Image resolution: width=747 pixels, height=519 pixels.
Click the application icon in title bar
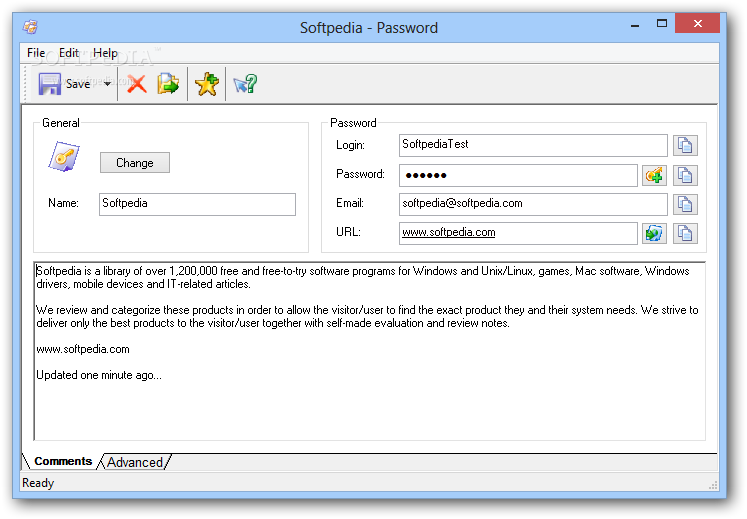click(30, 27)
